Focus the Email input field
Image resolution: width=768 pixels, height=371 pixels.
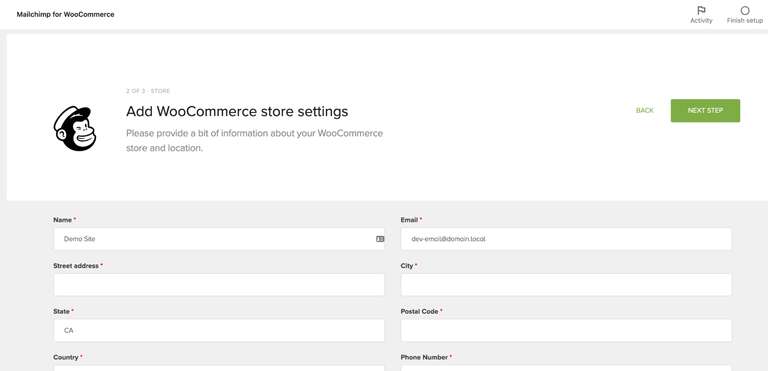566,239
